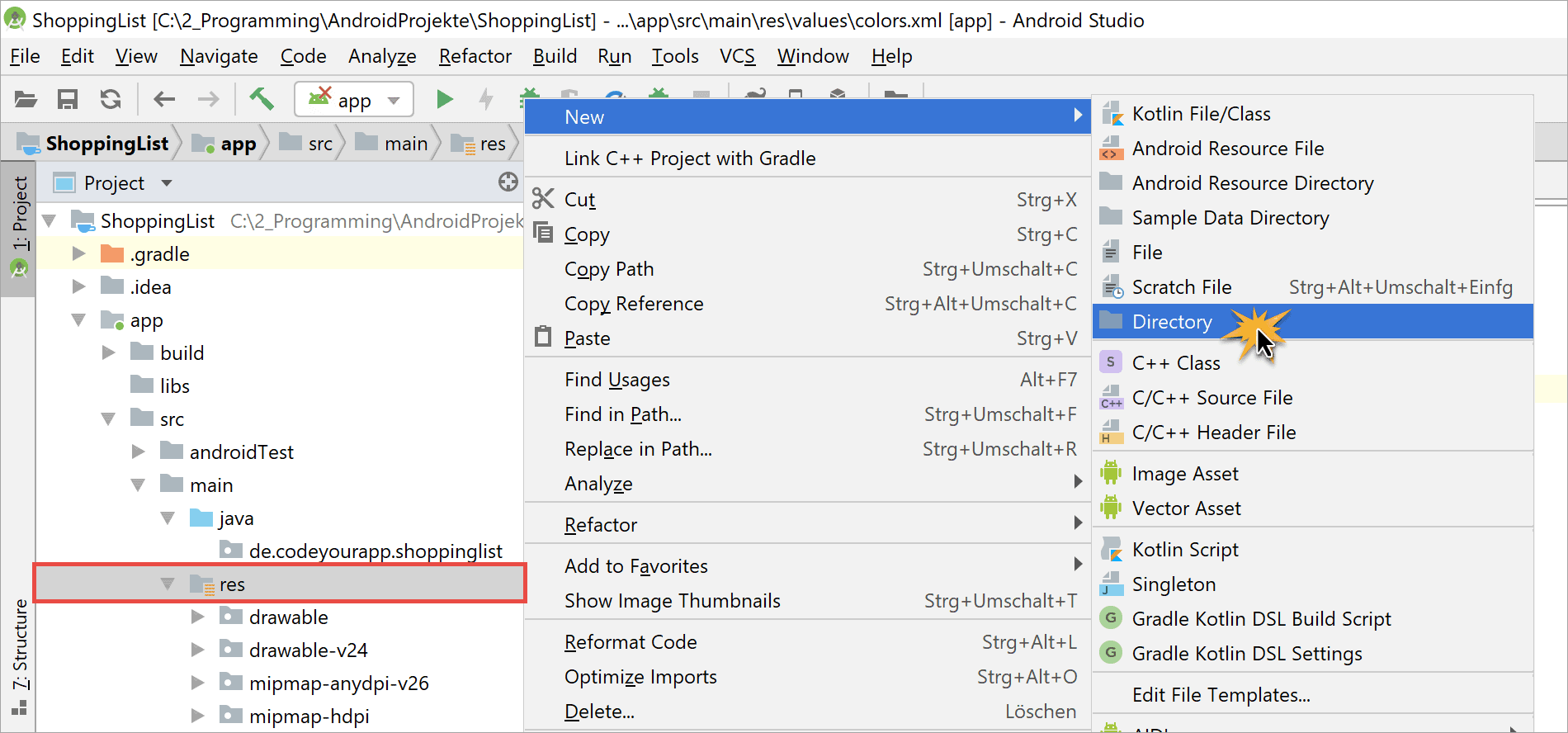This screenshot has height=733, width=1568.
Task: Select Kotlin Script entry
Action: (x=1313, y=550)
